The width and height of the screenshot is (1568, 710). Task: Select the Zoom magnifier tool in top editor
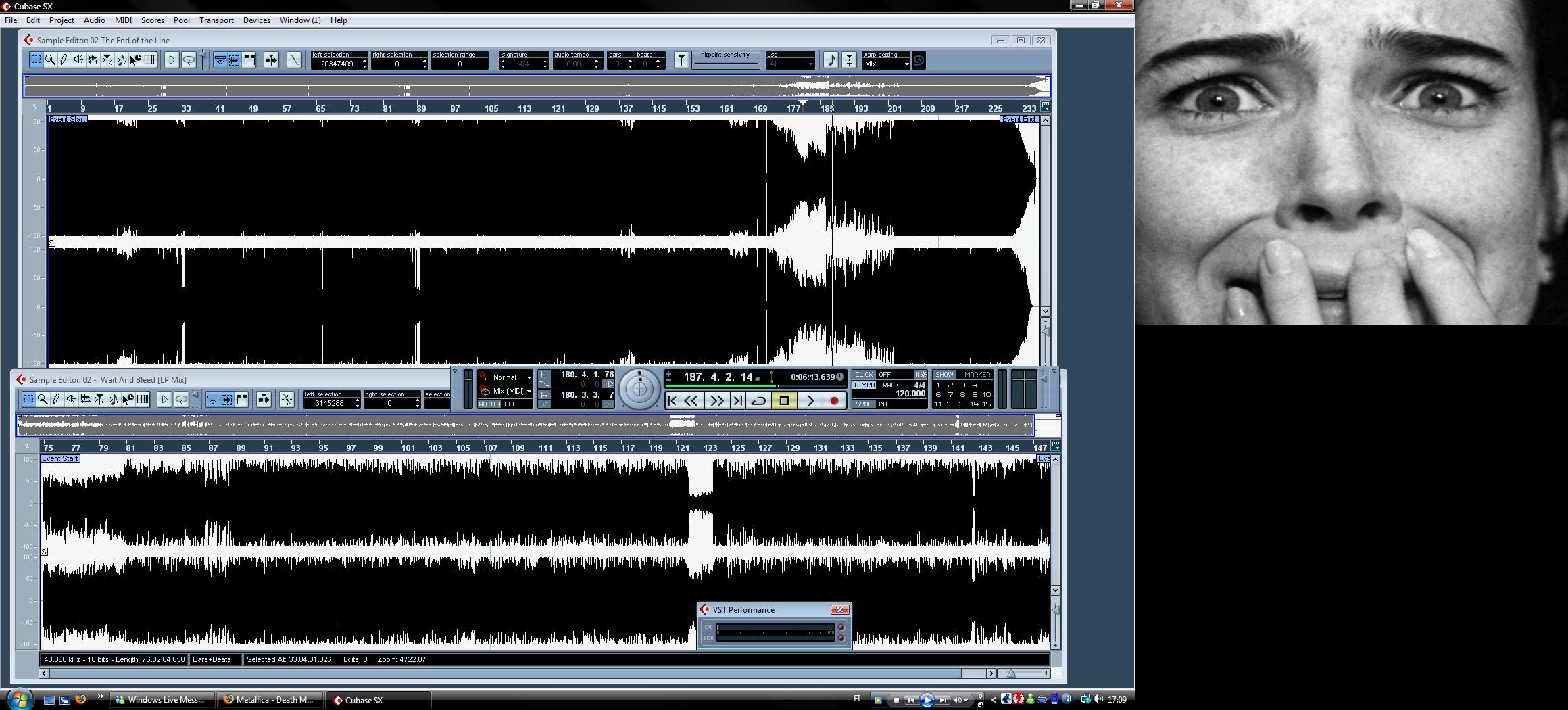coord(50,60)
